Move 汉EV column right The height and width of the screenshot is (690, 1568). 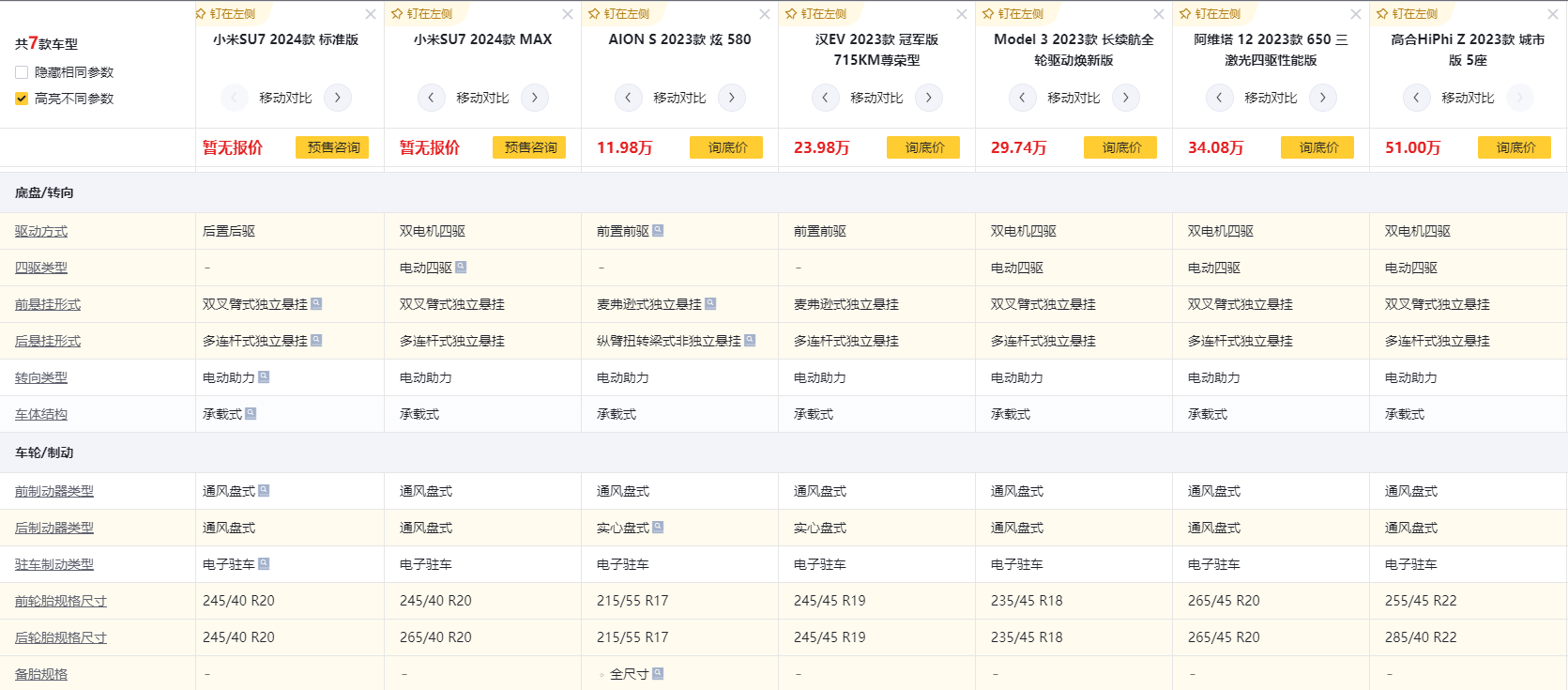pyautogui.click(x=929, y=98)
